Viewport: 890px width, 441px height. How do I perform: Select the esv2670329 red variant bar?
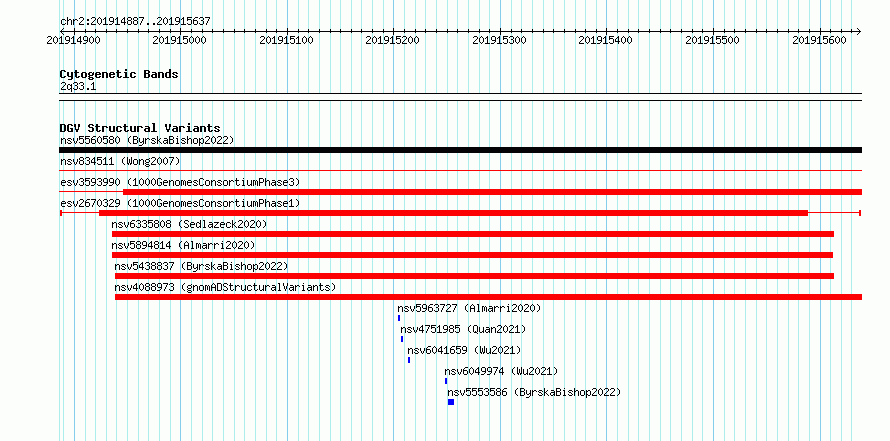453,213
